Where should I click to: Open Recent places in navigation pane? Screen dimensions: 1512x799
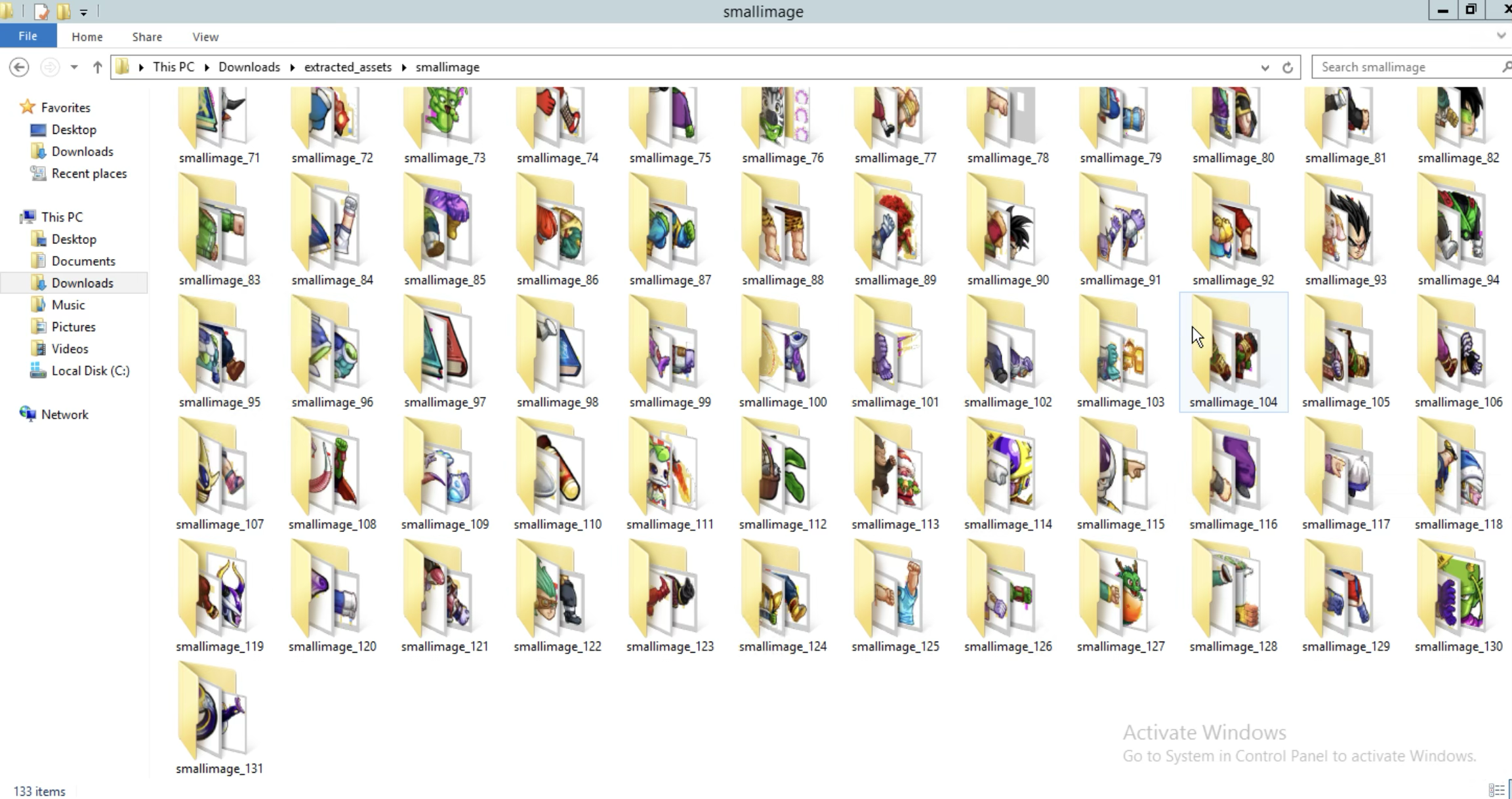[89, 174]
